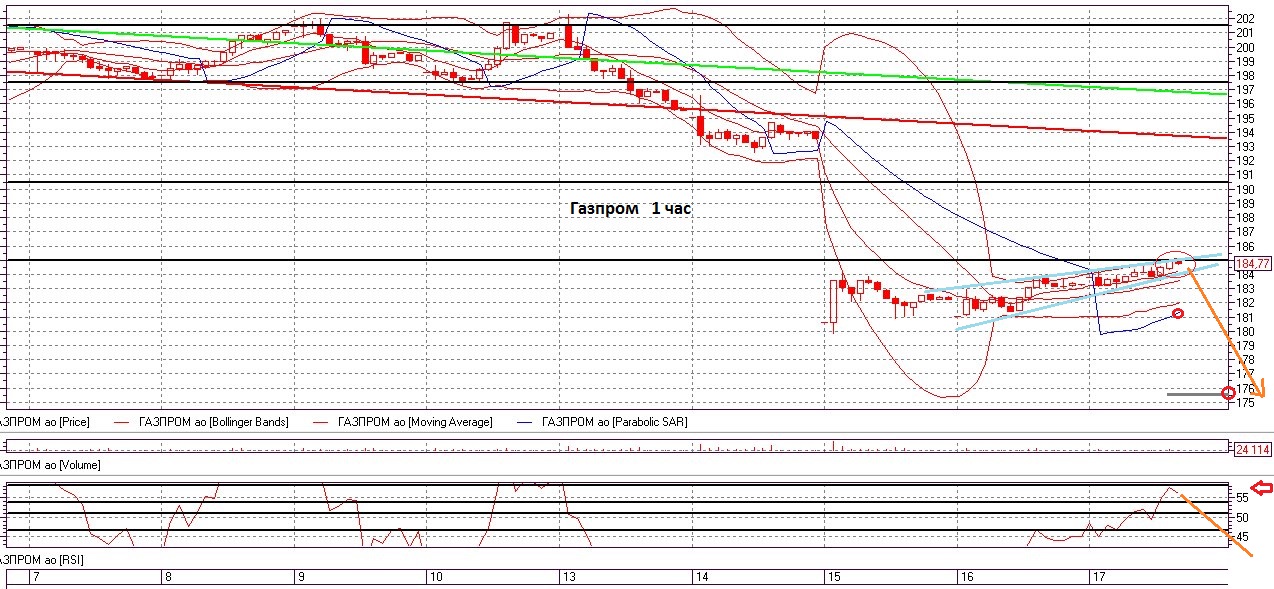Screen dimensions: 1274x589
Task: Click the ГАЗПРОМ ао [RSI] panel label
Action: (42, 560)
